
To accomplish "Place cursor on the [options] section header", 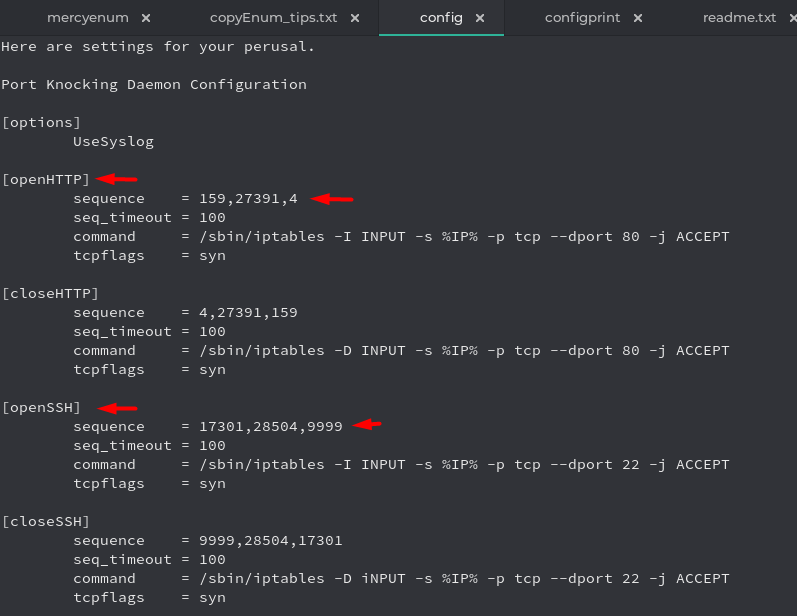I will pos(41,122).
